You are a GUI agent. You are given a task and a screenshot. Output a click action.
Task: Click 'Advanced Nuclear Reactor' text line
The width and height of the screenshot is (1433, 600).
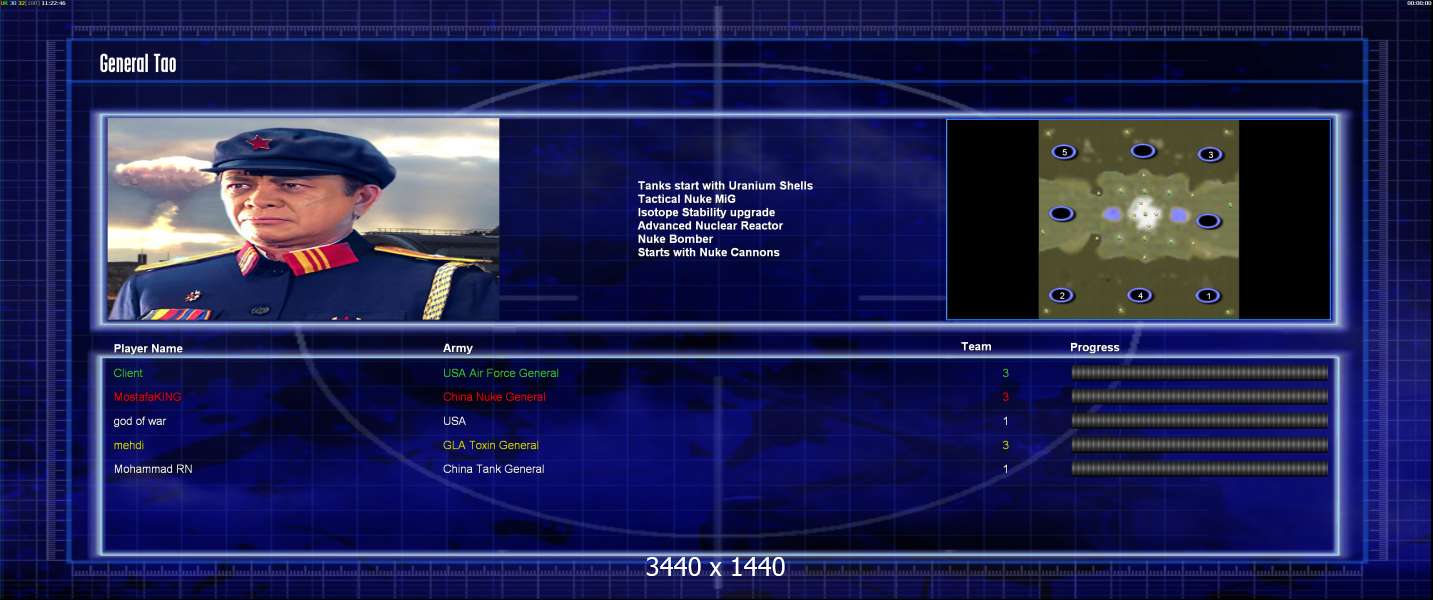710,226
